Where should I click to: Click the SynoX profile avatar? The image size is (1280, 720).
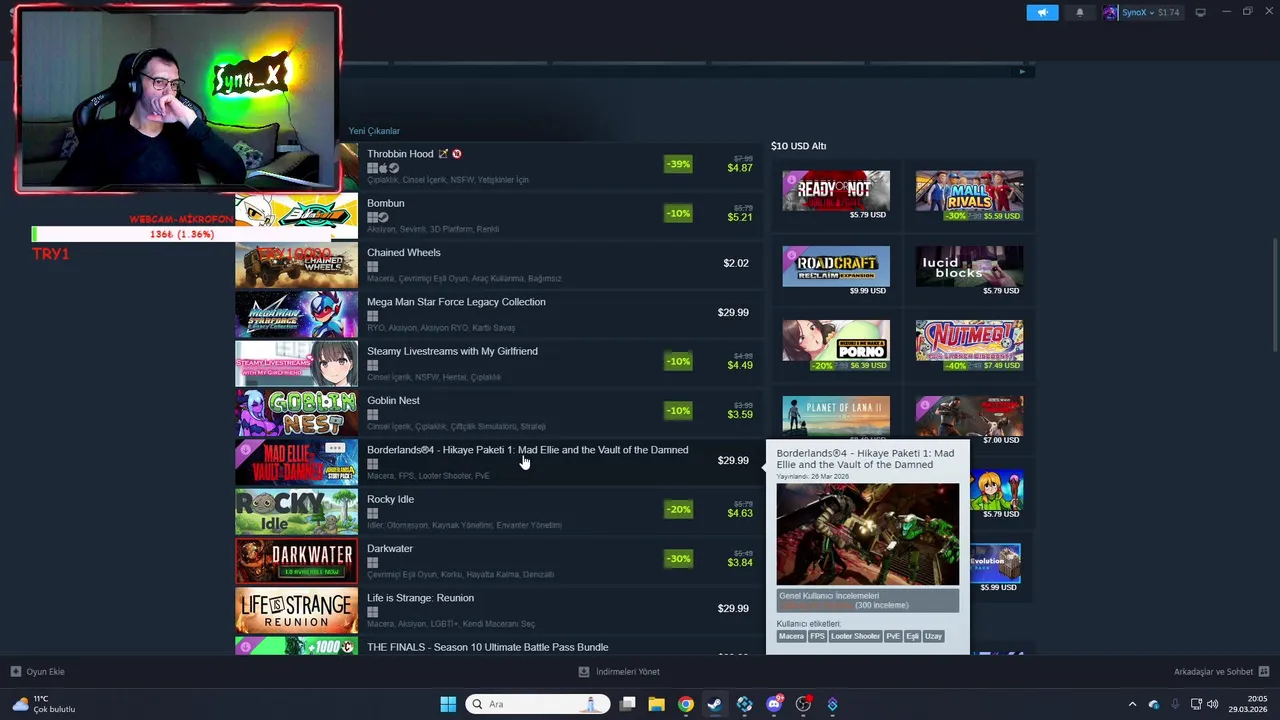pyautogui.click(x=1110, y=13)
